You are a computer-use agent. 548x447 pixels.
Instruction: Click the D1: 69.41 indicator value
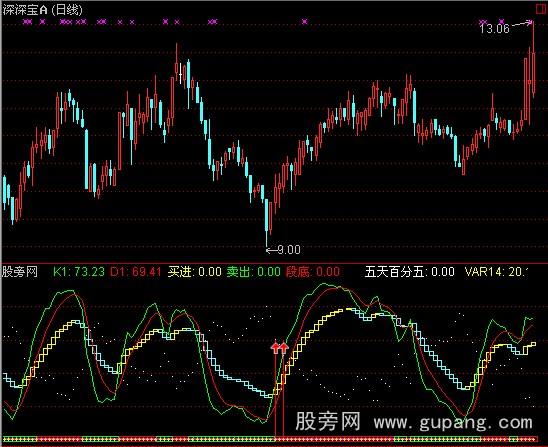[136, 272]
